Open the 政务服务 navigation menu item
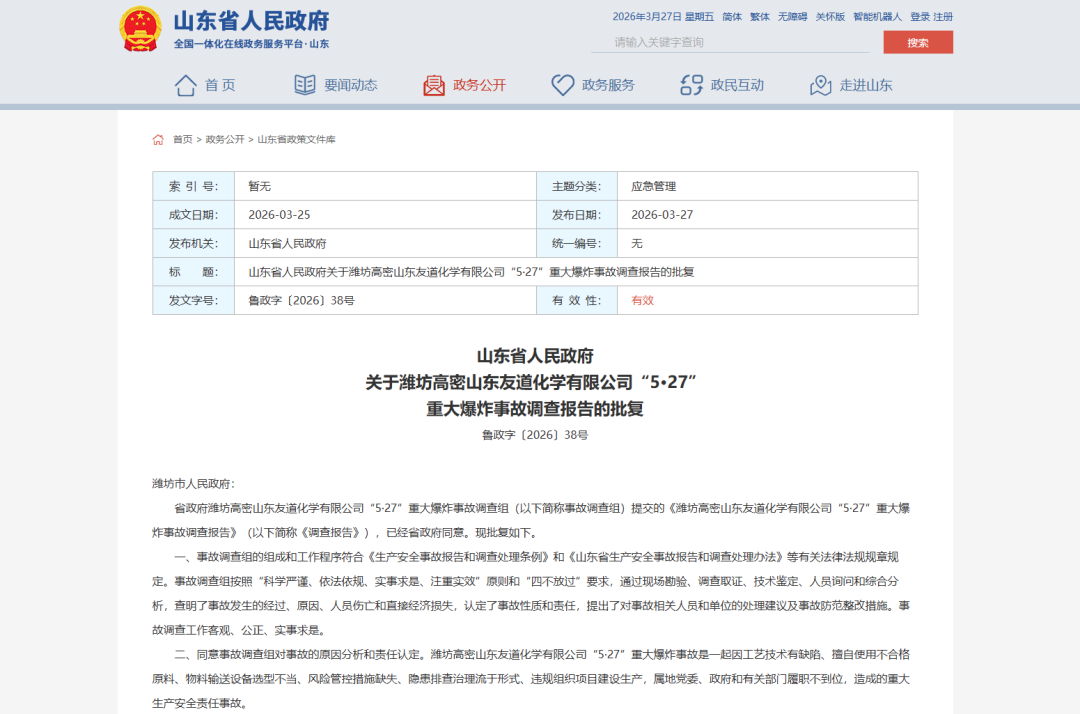The image size is (1080, 714). (608, 85)
